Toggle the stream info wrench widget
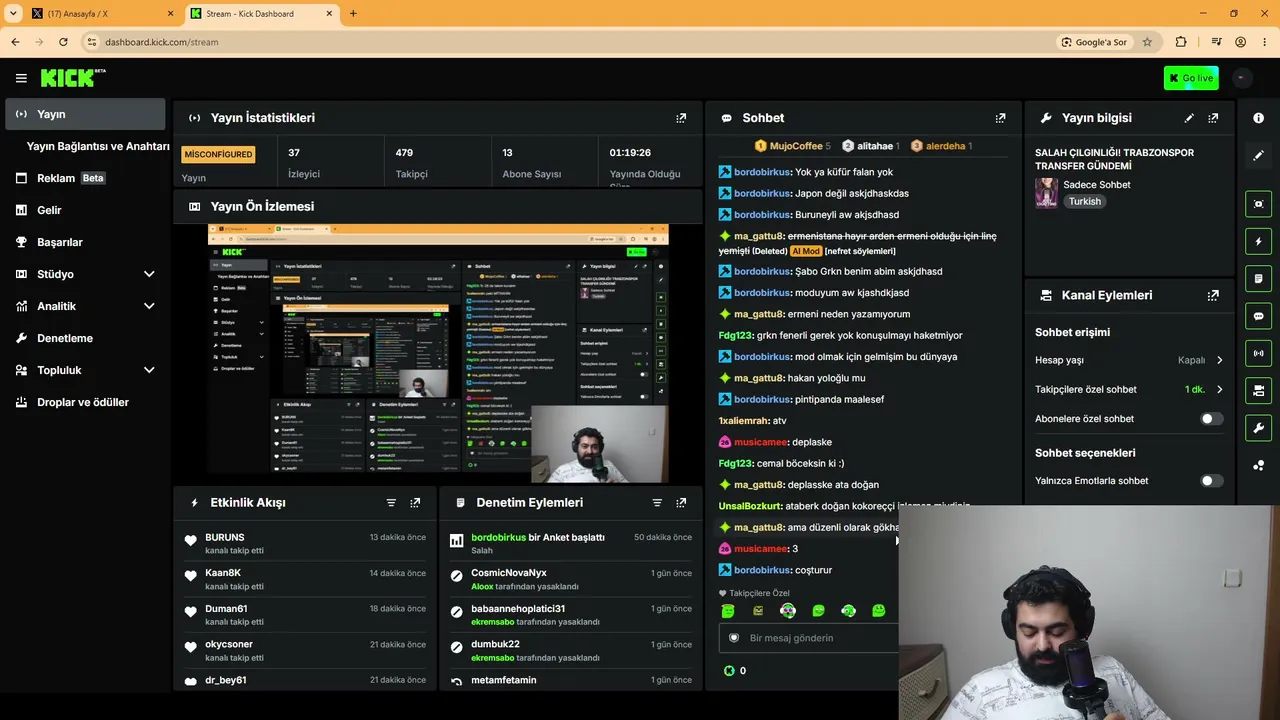 [x=1258, y=428]
